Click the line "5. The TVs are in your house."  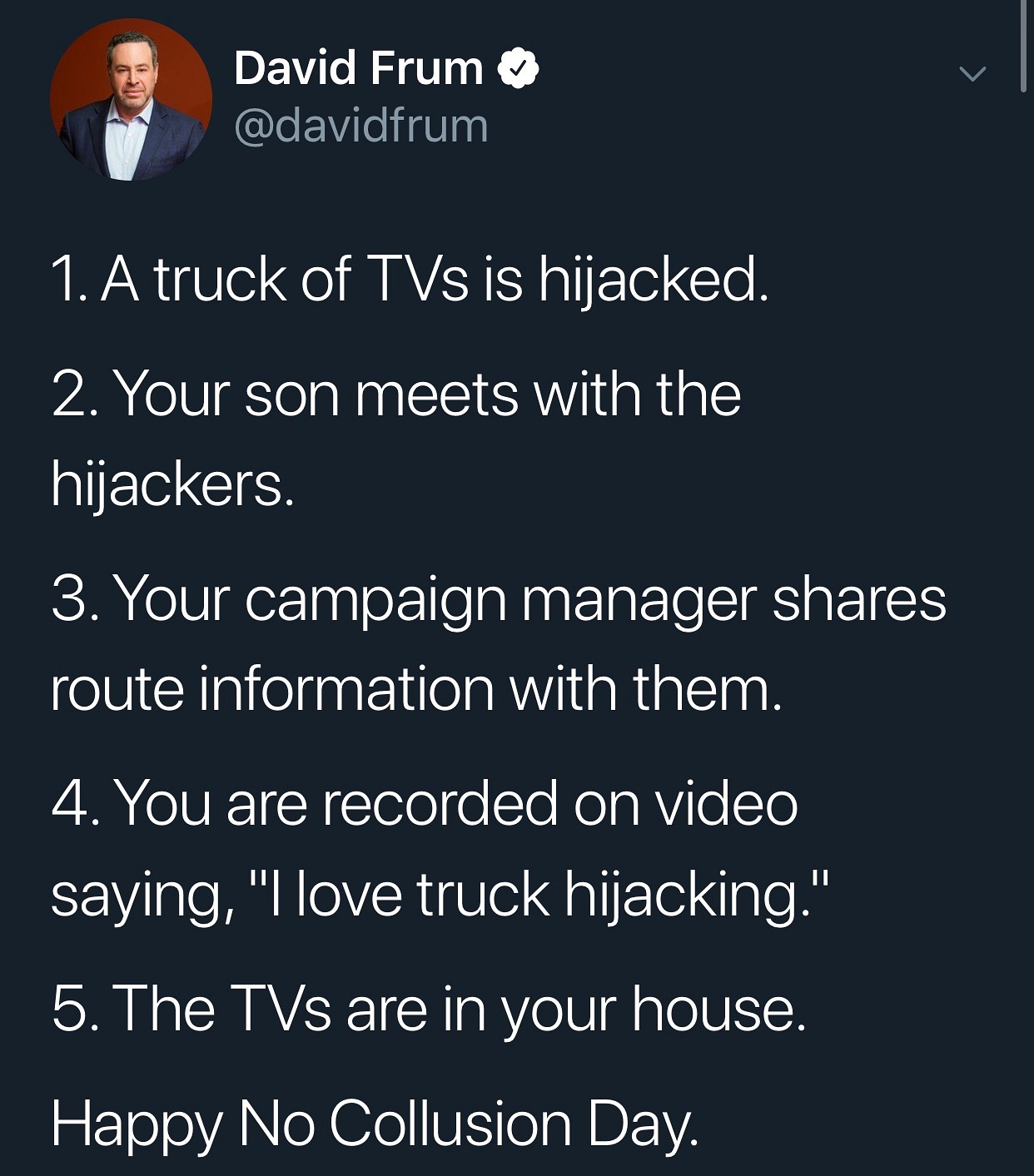pos(429,1009)
